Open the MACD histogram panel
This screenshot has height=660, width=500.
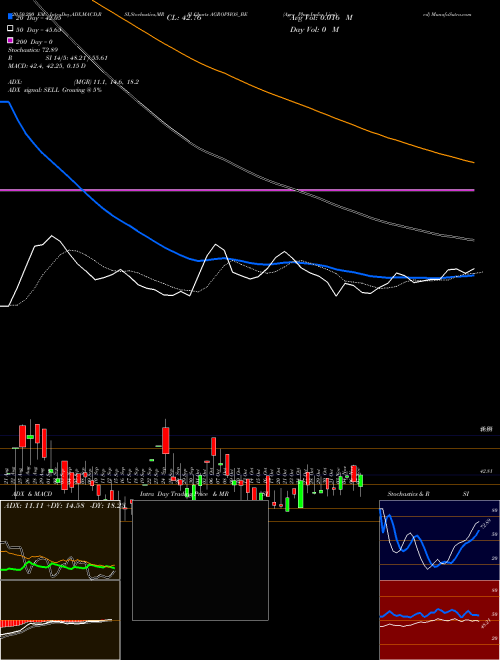(x=60, y=620)
